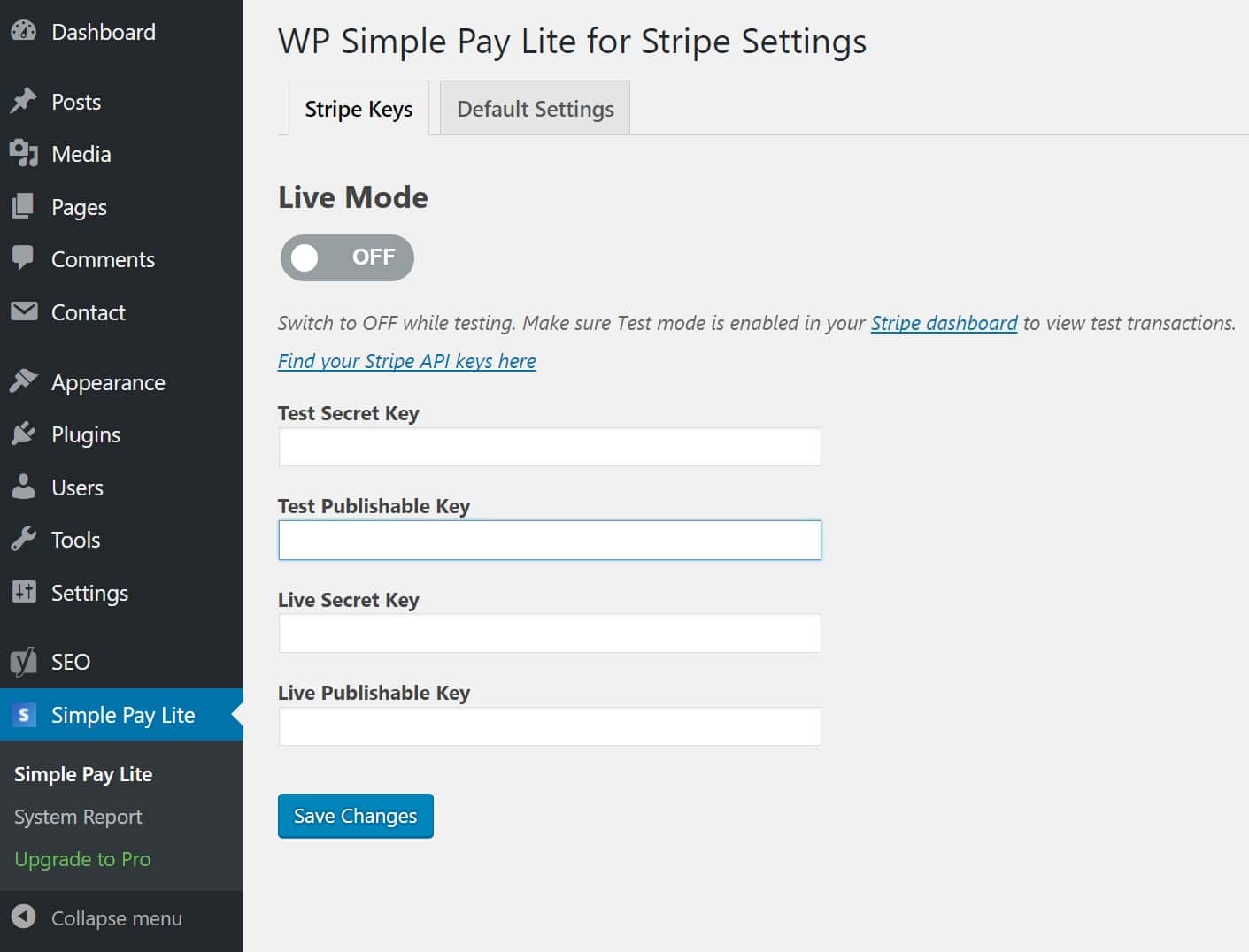Screen dimensions: 1249x952
Task: Select the Stripe Keys tab
Action: pos(358,108)
